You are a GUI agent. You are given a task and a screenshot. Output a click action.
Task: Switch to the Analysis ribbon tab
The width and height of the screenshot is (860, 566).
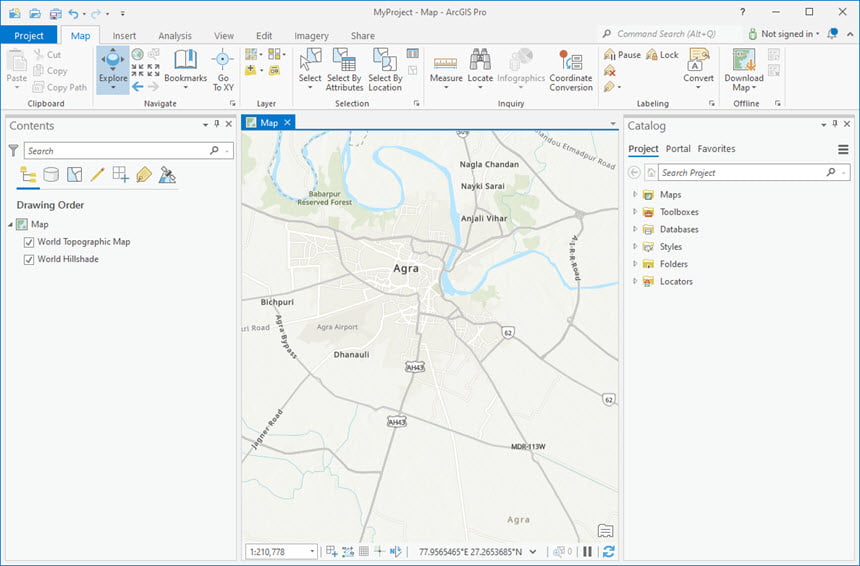pyautogui.click(x=175, y=36)
